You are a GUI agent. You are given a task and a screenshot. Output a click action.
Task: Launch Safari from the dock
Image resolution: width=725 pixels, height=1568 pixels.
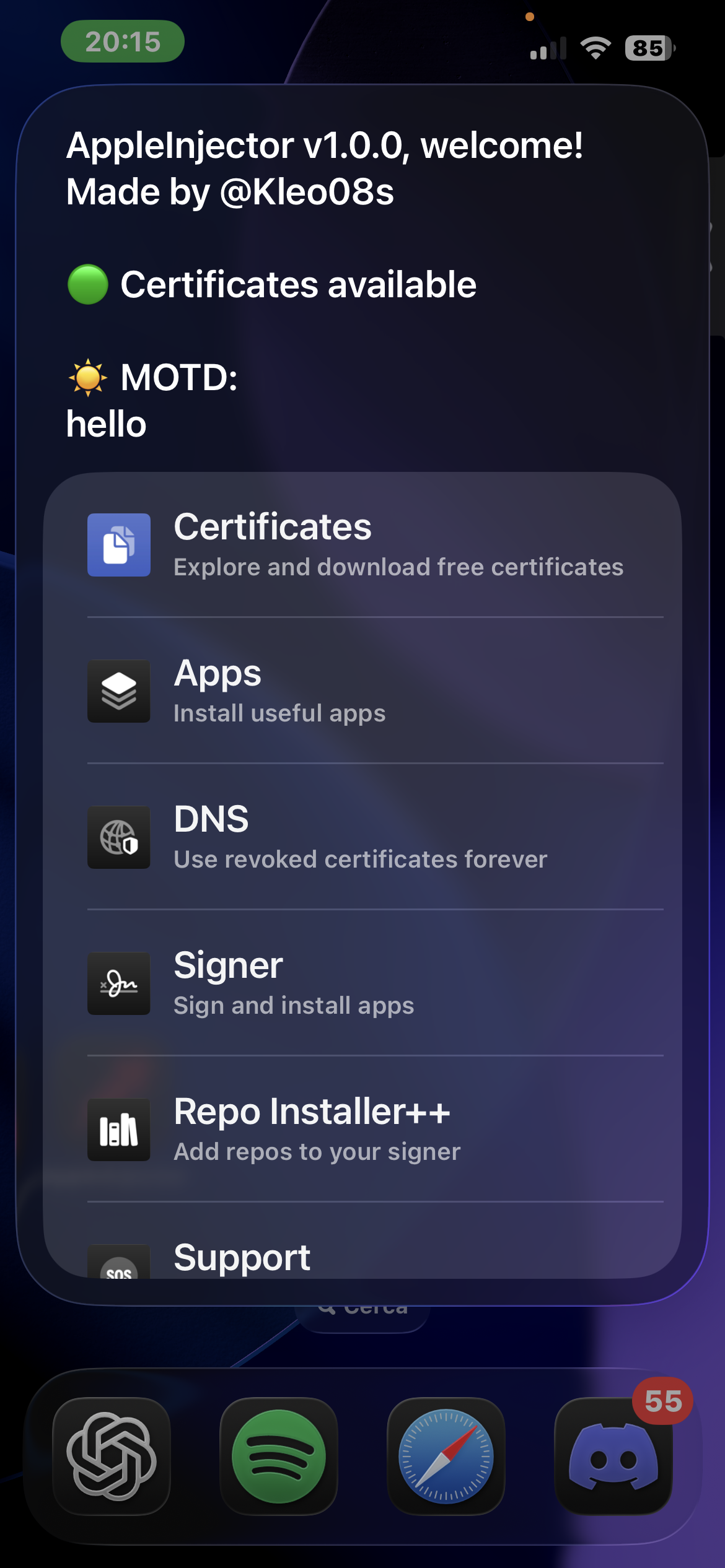(x=446, y=1457)
